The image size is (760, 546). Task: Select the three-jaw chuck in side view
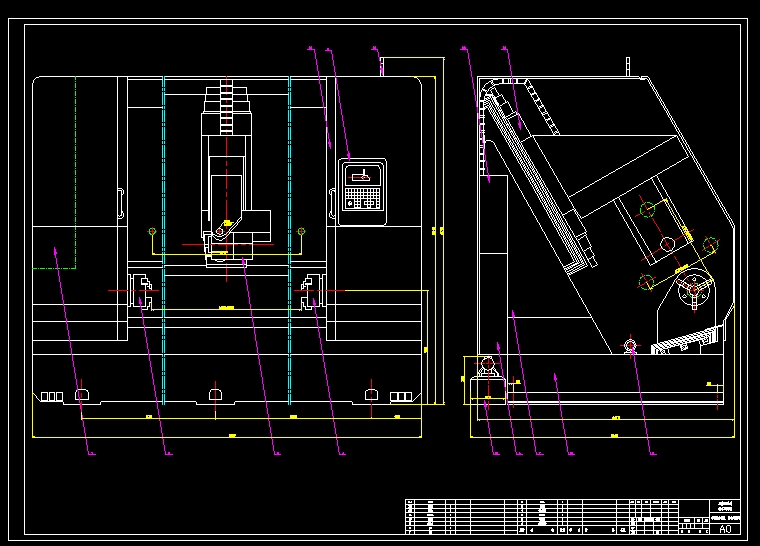[x=694, y=290]
